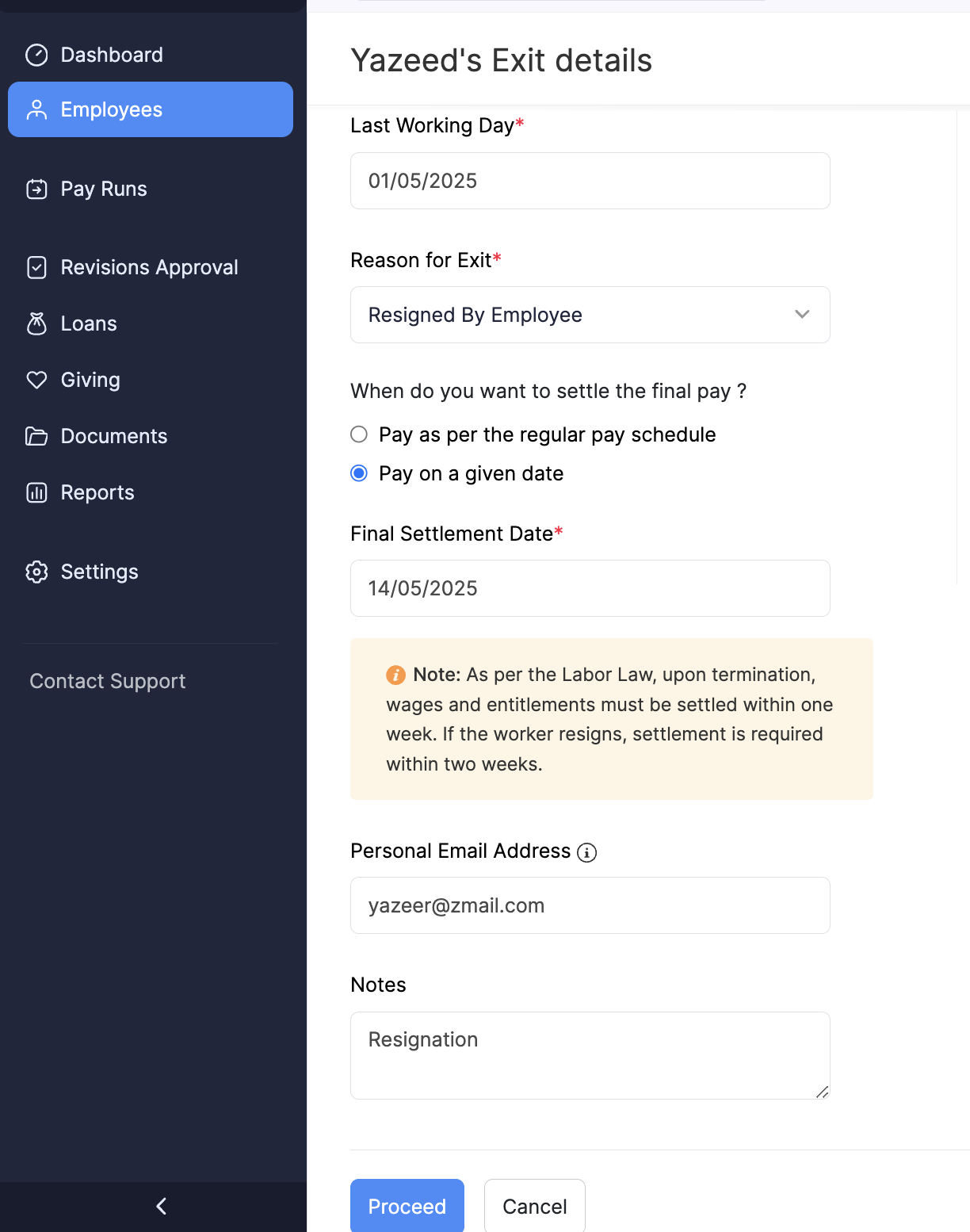Viewport: 970px width, 1232px height.
Task: Click the Documents folder icon
Action: 36,436
